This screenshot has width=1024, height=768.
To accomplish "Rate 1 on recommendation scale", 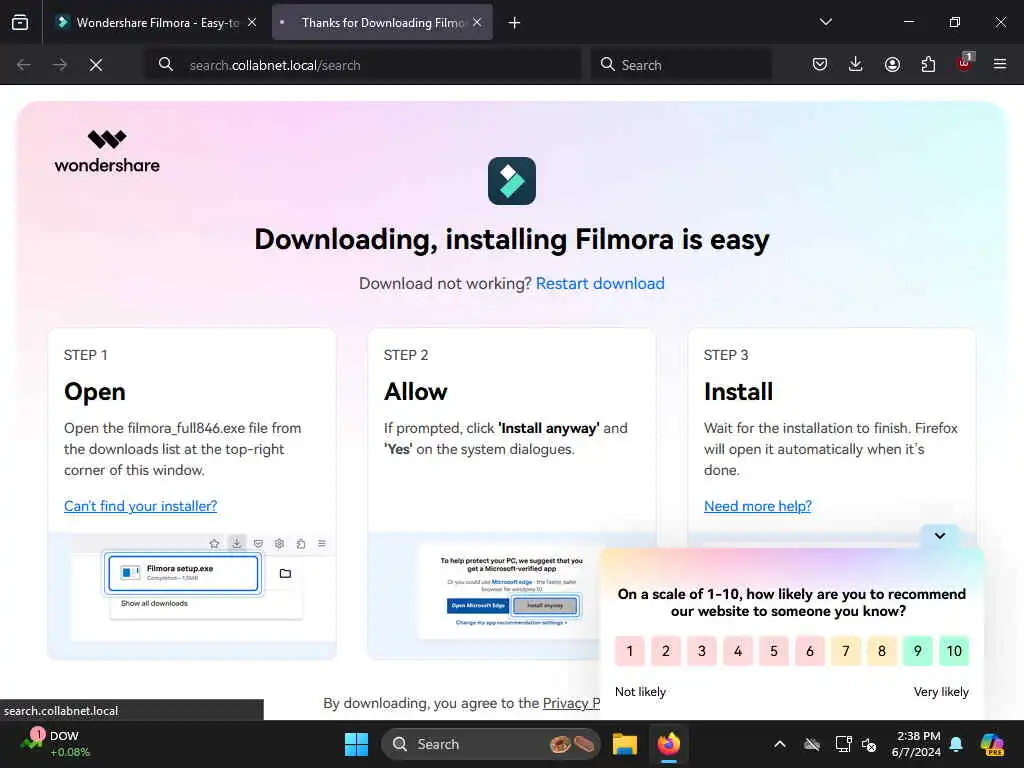I will pyautogui.click(x=630, y=651).
